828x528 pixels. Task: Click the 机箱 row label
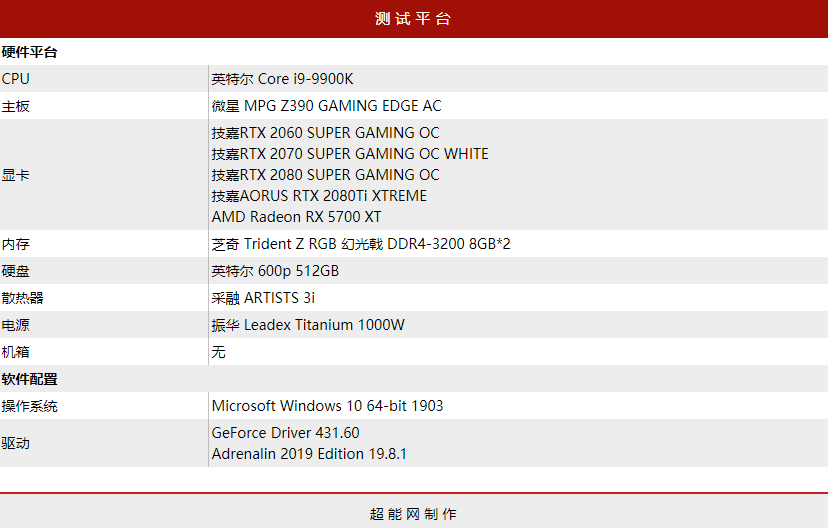point(15,352)
